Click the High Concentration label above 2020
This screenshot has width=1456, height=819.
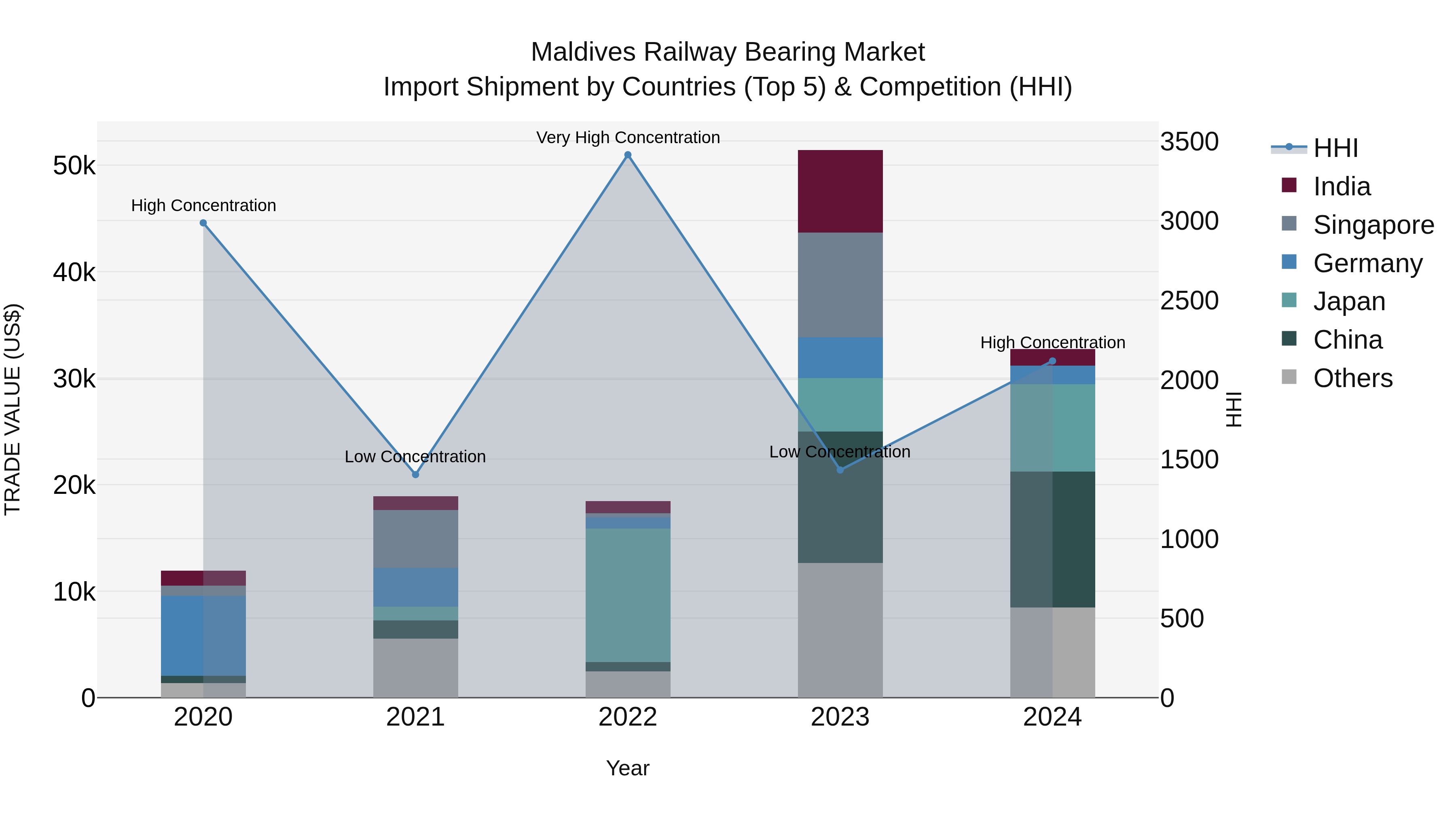[203, 205]
